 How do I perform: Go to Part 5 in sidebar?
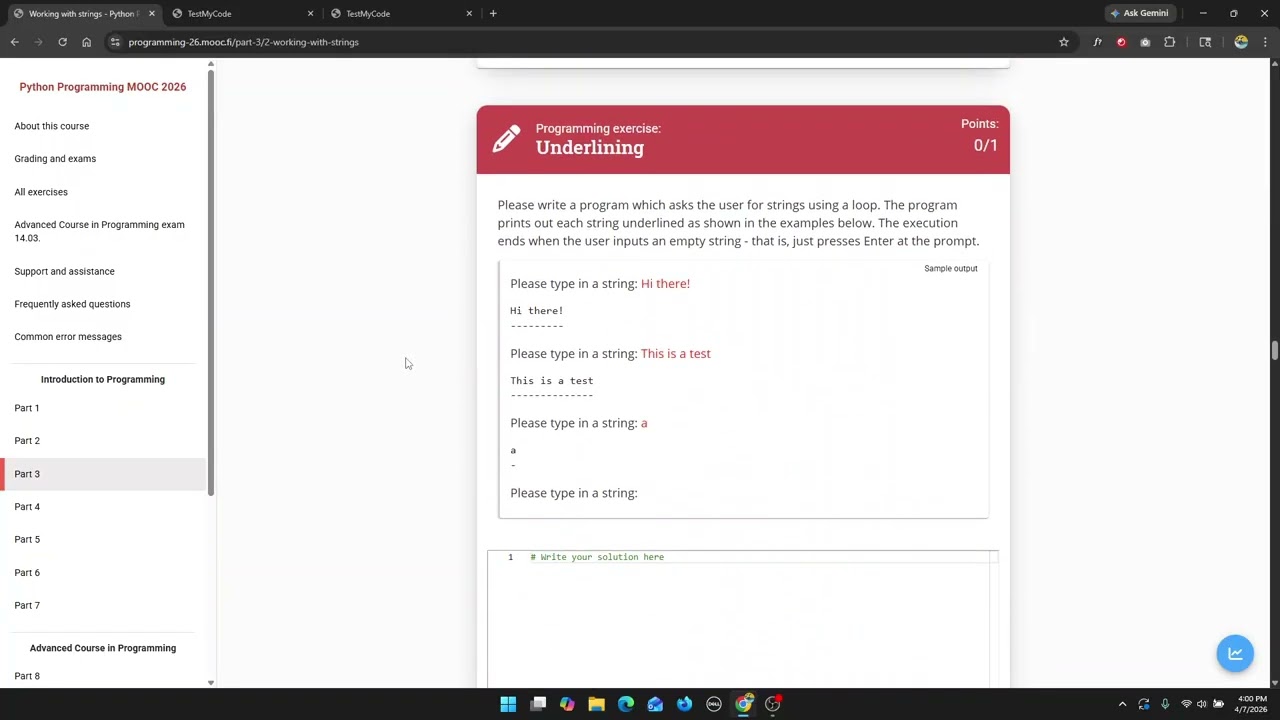point(27,540)
